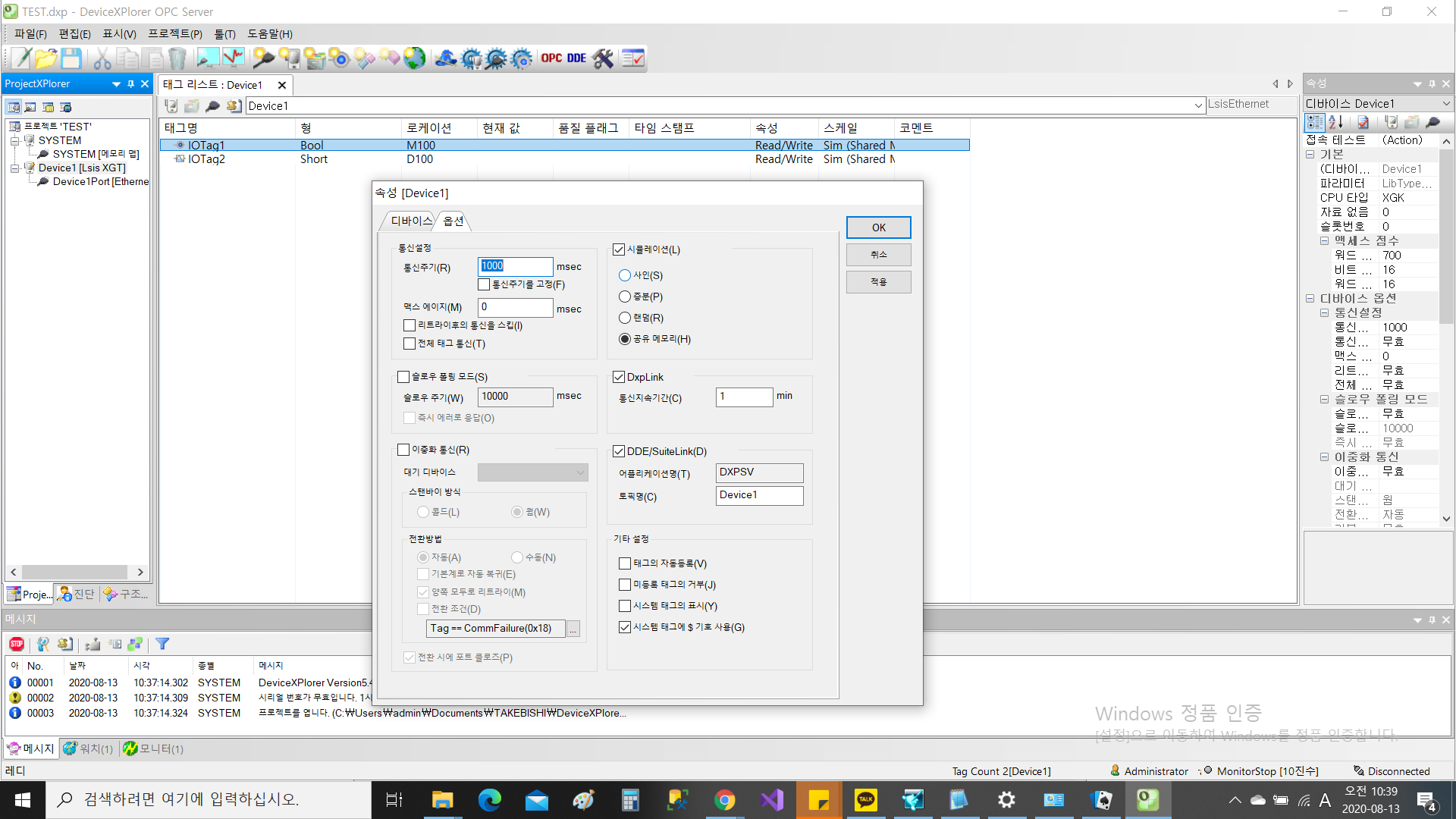1456x819 pixels.
Task: Click the 접속 테스트 (Action) property
Action: (x=1371, y=140)
